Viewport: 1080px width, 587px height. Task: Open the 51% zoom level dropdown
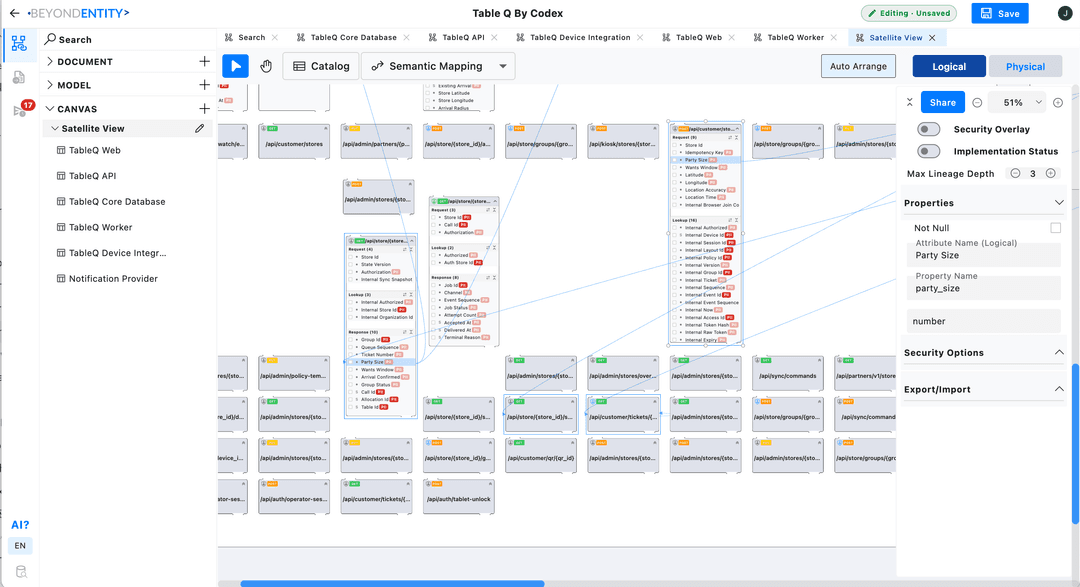pyautogui.click(x=1039, y=103)
